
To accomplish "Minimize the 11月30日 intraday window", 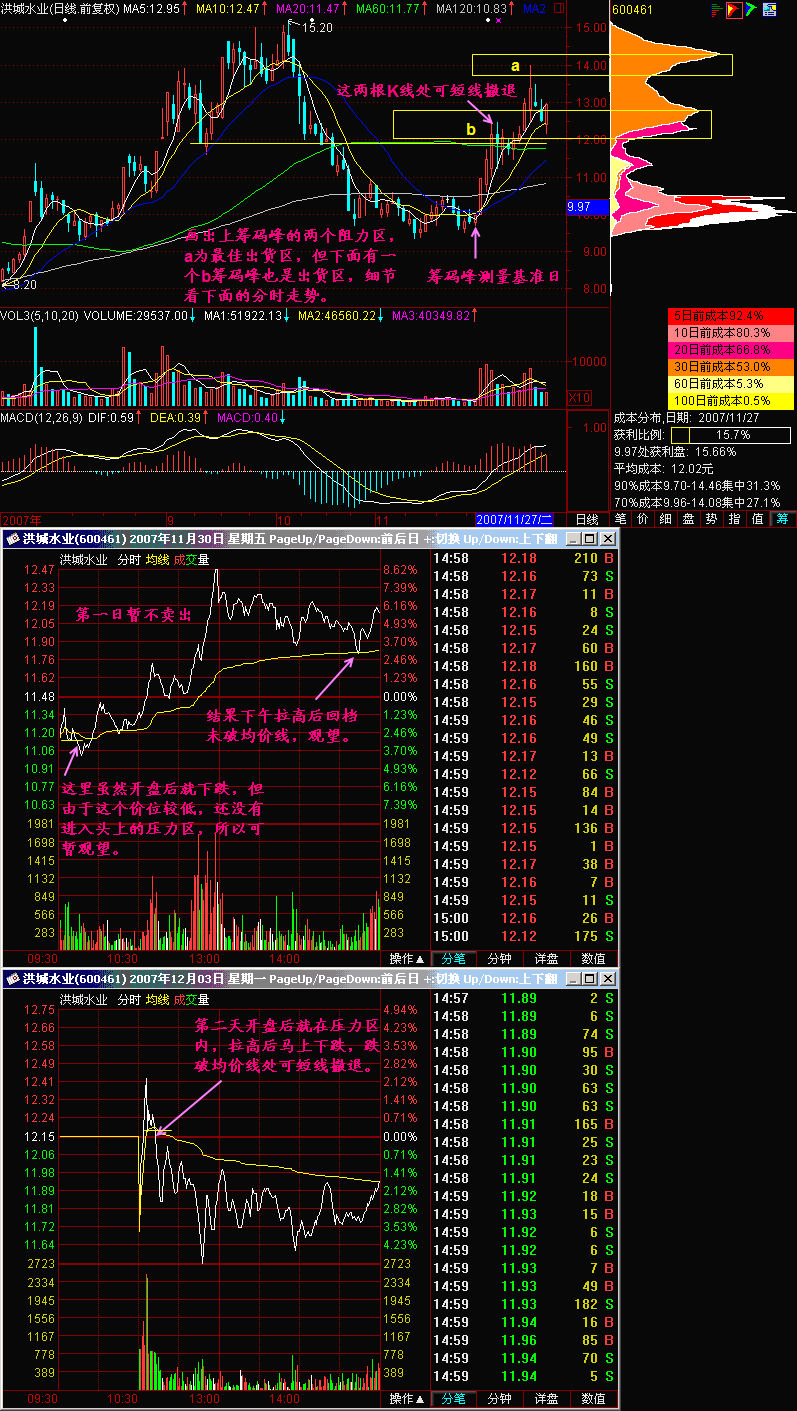I will click(x=574, y=539).
